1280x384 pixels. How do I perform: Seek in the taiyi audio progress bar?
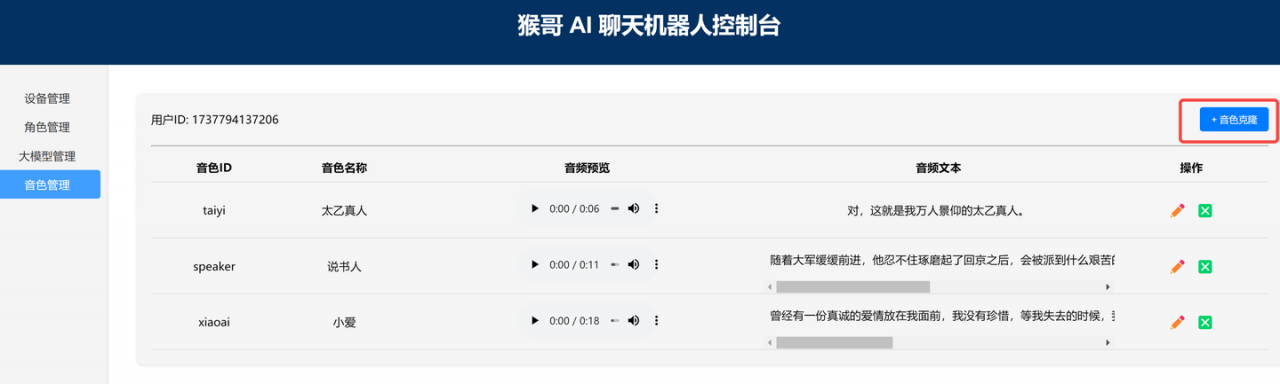pos(615,209)
